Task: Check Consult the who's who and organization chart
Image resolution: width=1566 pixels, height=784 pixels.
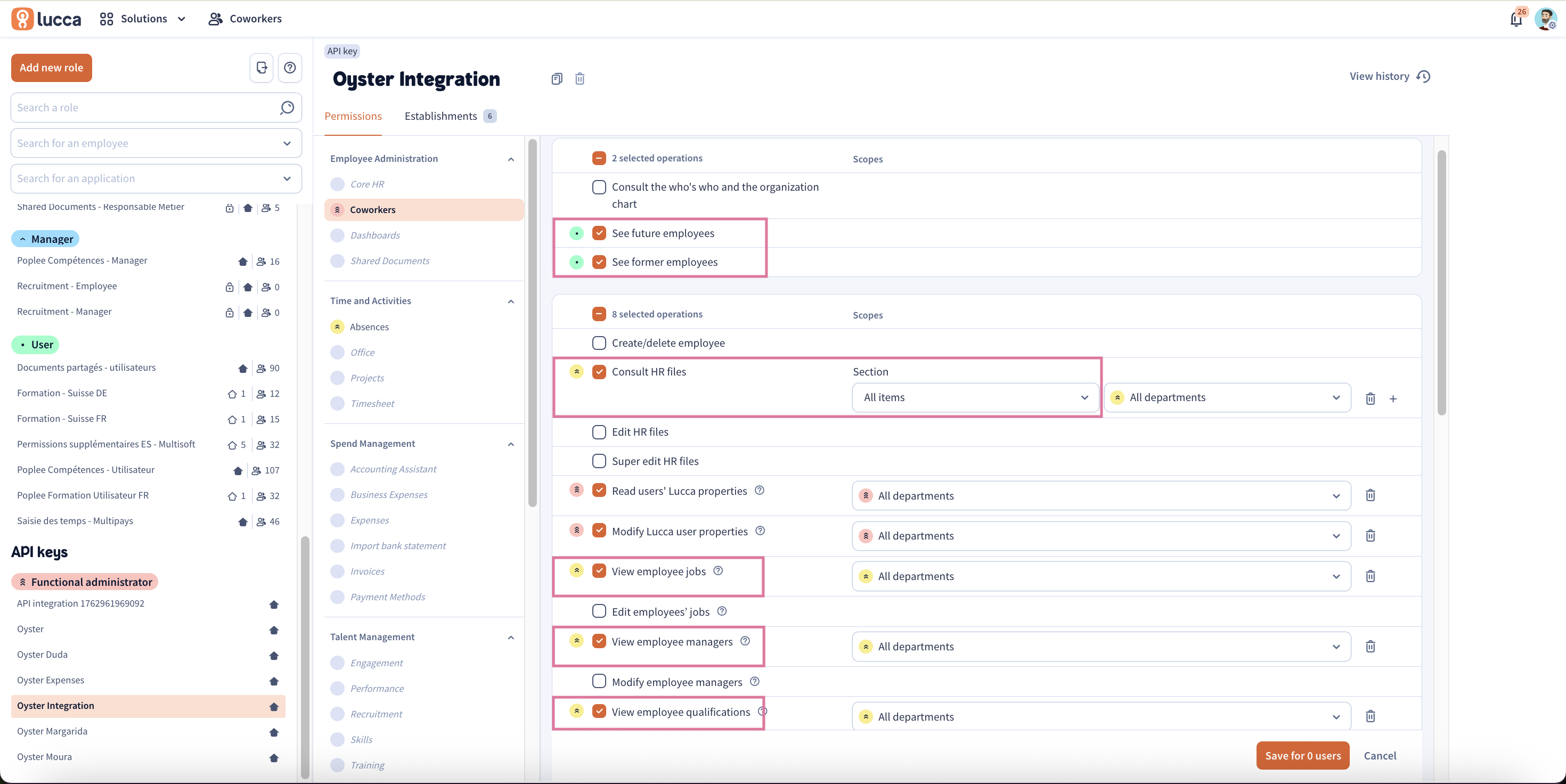Action: (599, 187)
